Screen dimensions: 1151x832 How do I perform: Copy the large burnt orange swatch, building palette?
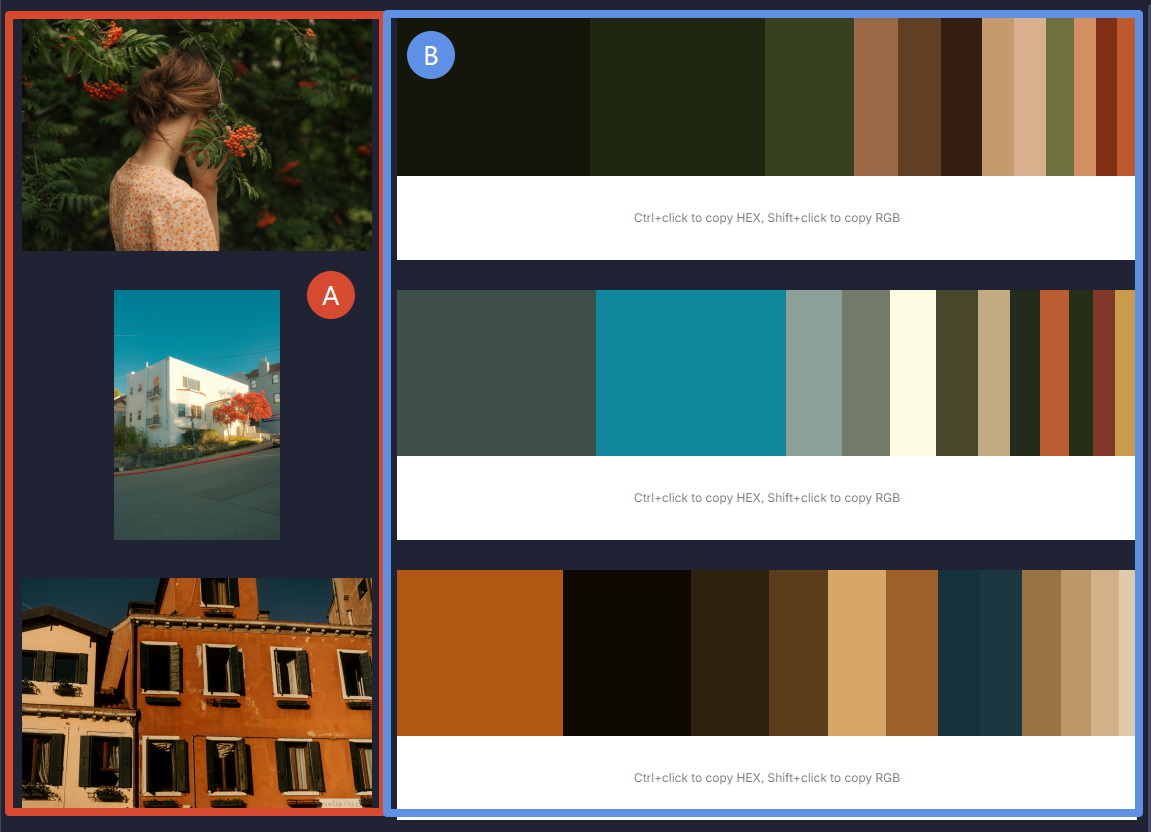[x=480, y=653]
